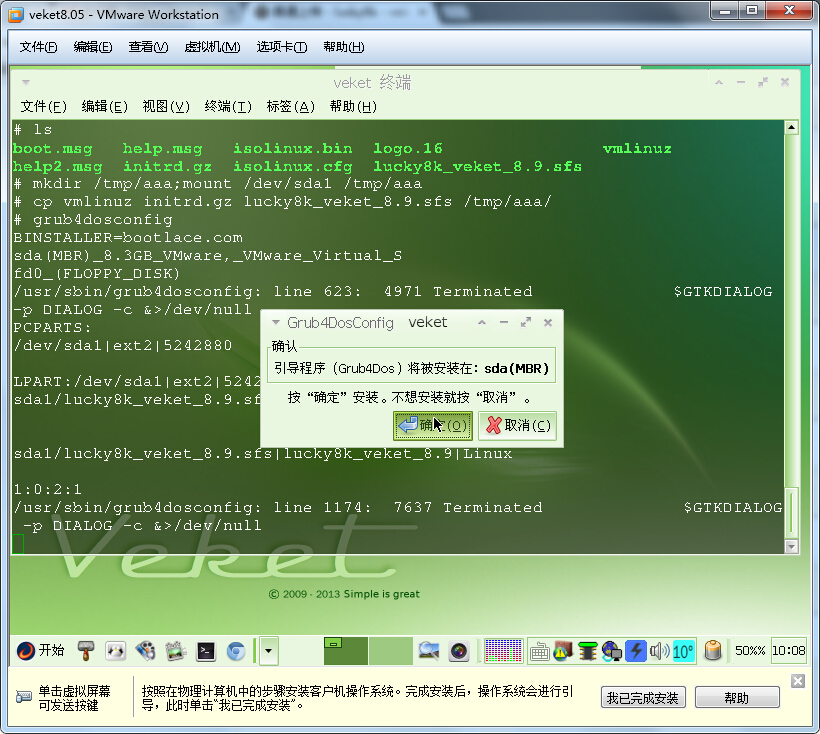This screenshot has width=820, height=734.
Task: Click the 50% free space indicator
Action: 750,651
